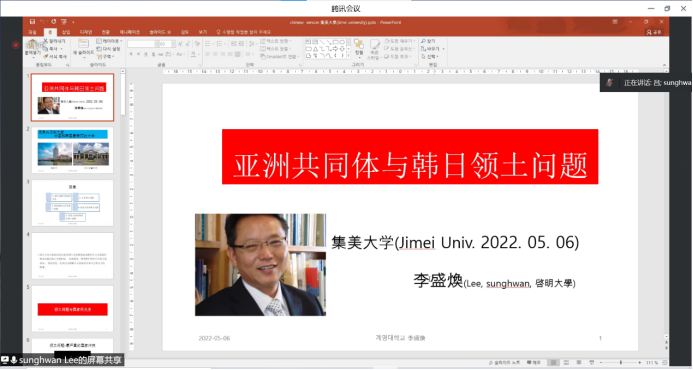Toggle the slide notes (슬라이드 노트) pane
693x370 pixels.
coord(504,362)
